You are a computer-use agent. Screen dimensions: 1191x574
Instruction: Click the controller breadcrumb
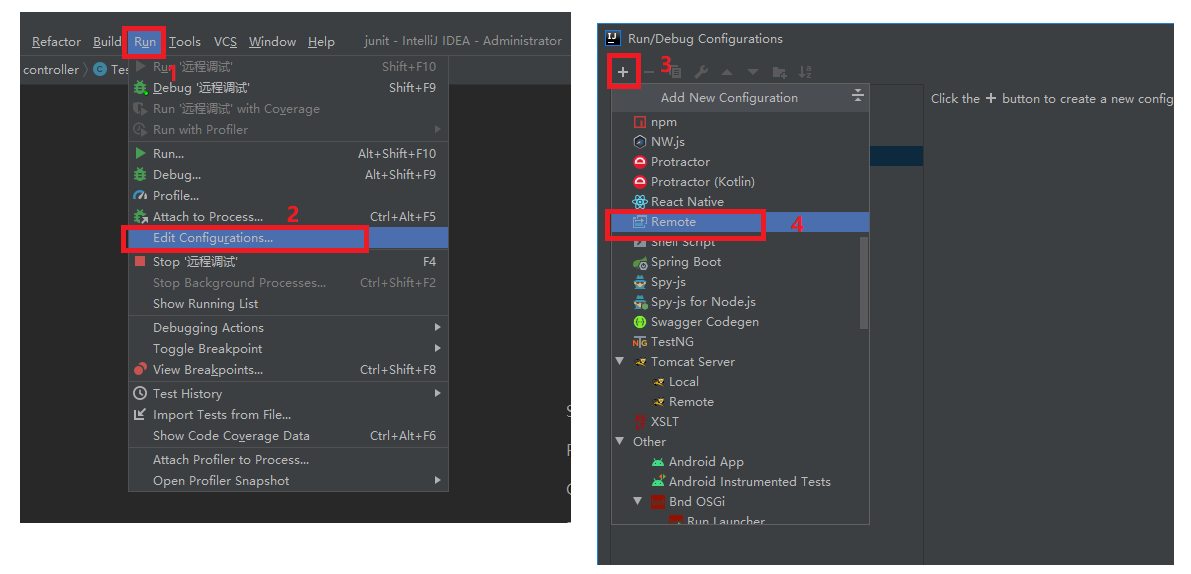click(x=51, y=70)
